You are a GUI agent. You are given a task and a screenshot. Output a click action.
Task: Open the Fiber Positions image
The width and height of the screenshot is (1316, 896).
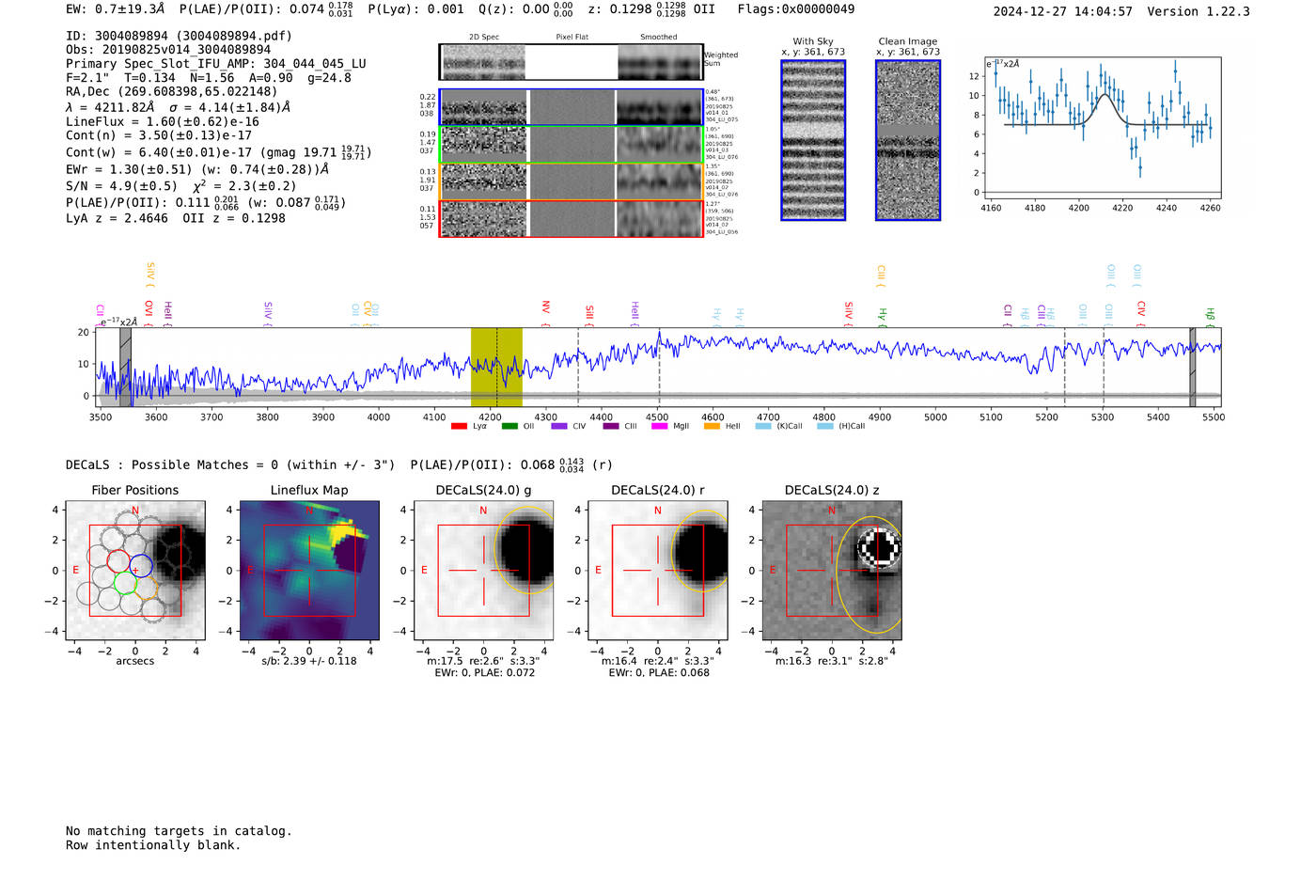pyautogui.click(x=135, y=571)
